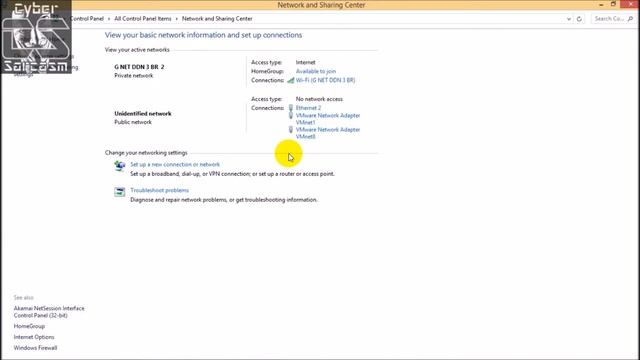
Task: Go to All Control Panel Items breadcrumb
Action: [143, 19]
